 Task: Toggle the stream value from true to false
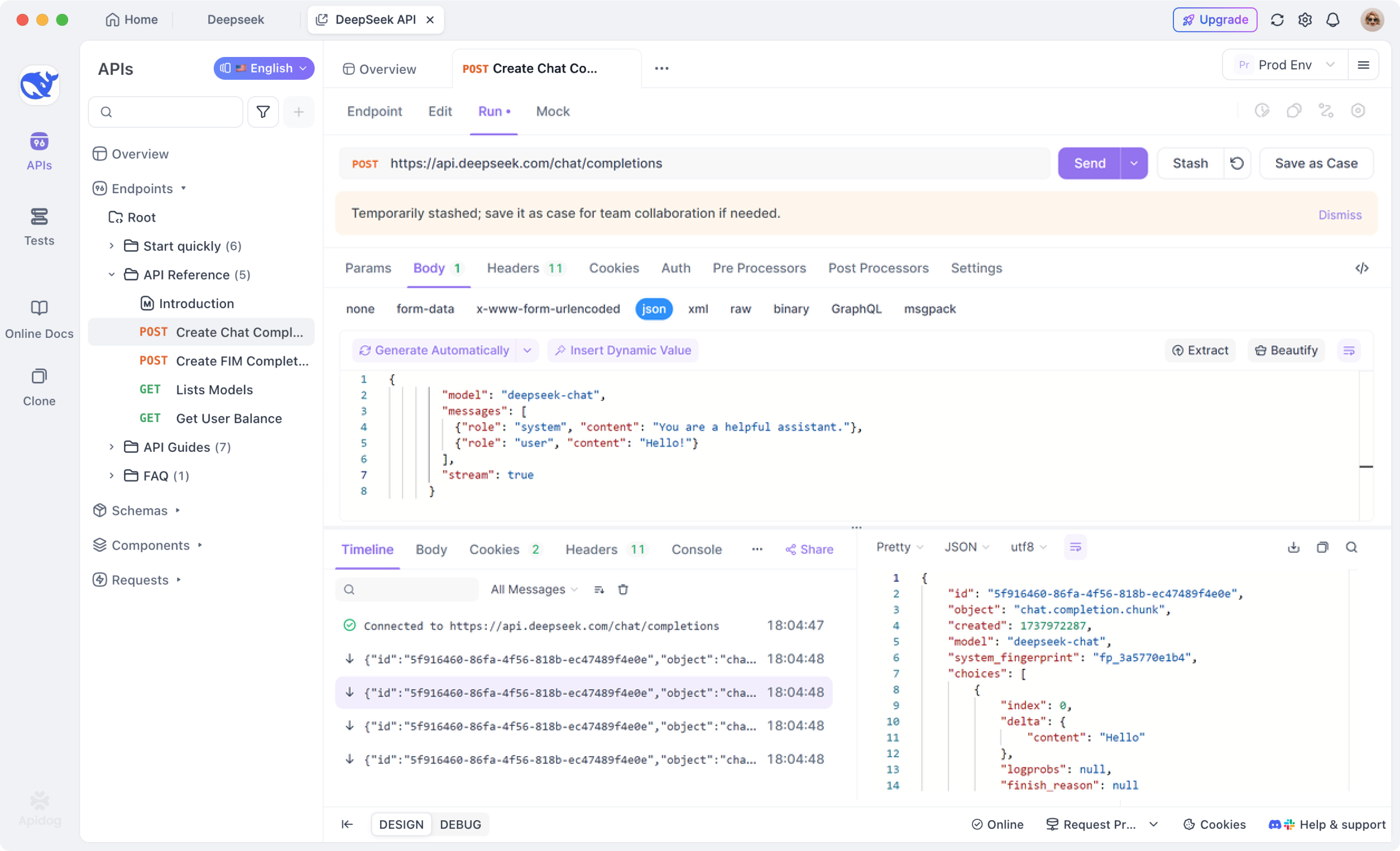point(520,475)
